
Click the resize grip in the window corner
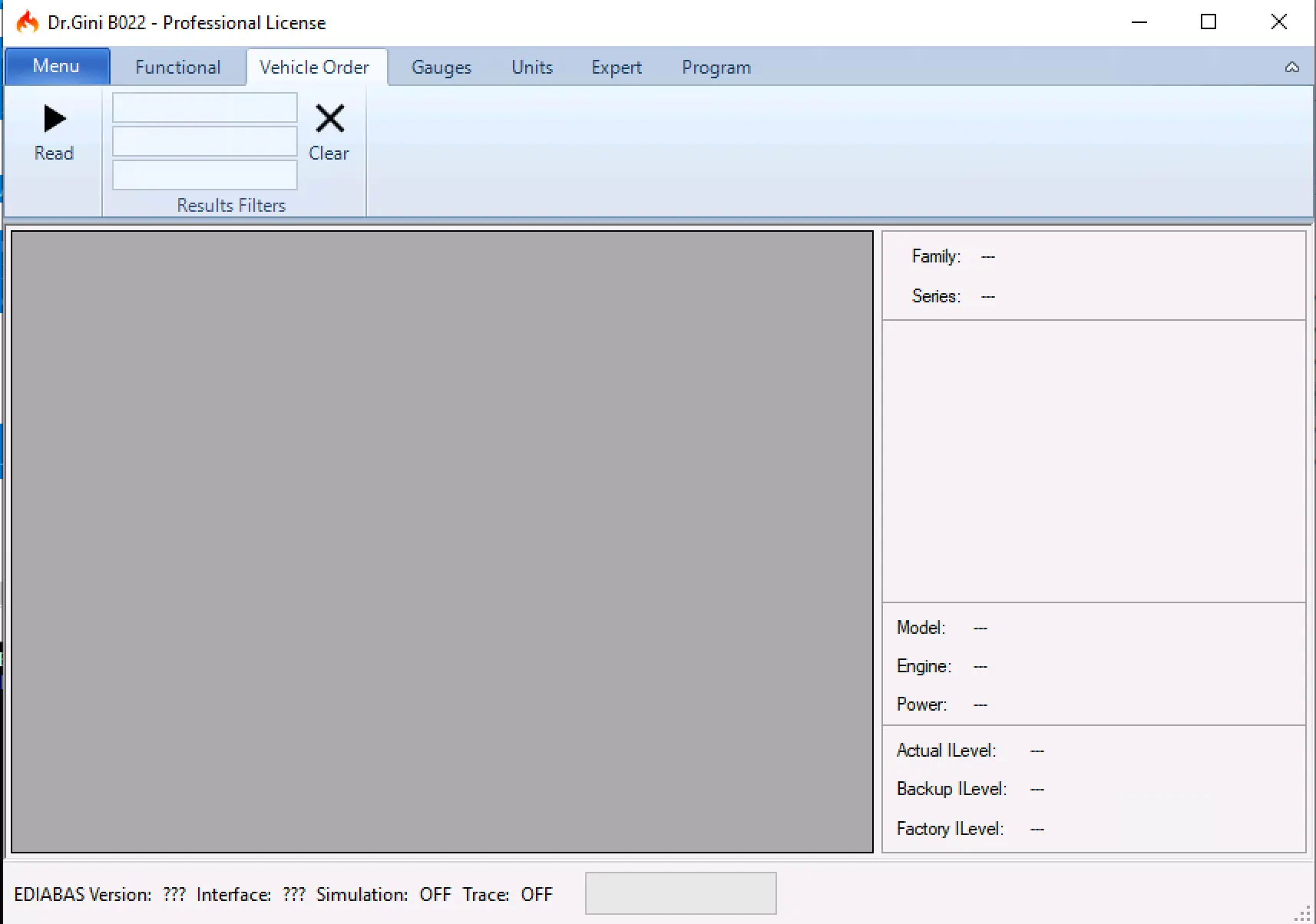point(1303,913)
